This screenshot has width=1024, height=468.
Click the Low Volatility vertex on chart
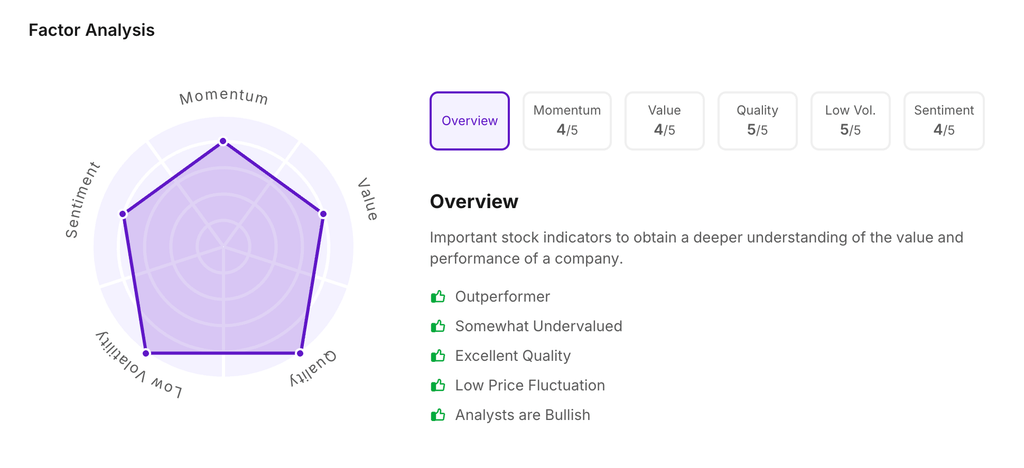(x=146, y=353)
